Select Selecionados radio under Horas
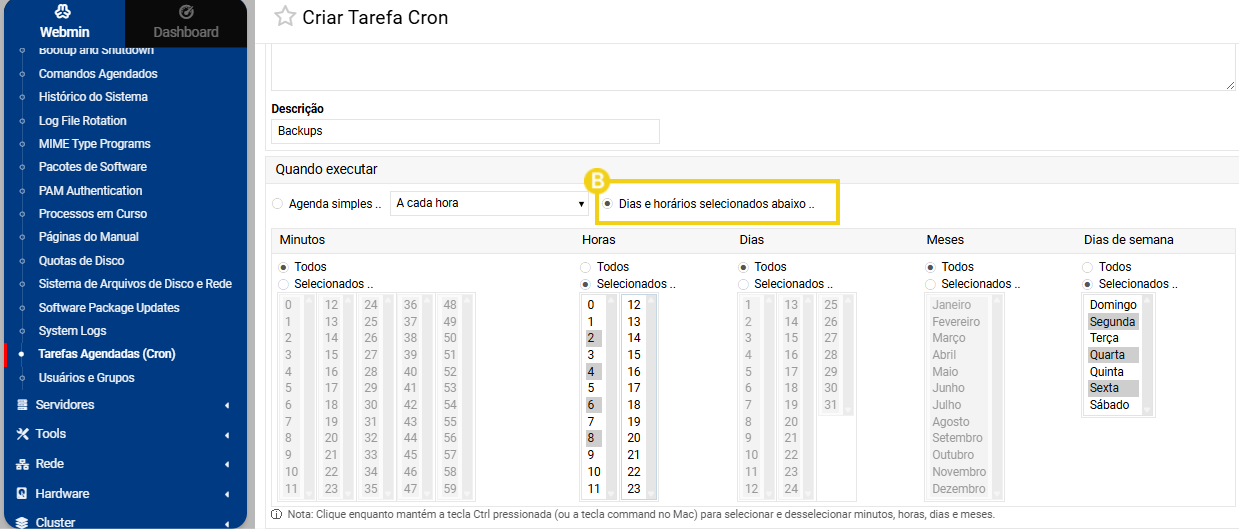Image resolution: width=1239 pixels, height=529 pixels. pos(587,284)
